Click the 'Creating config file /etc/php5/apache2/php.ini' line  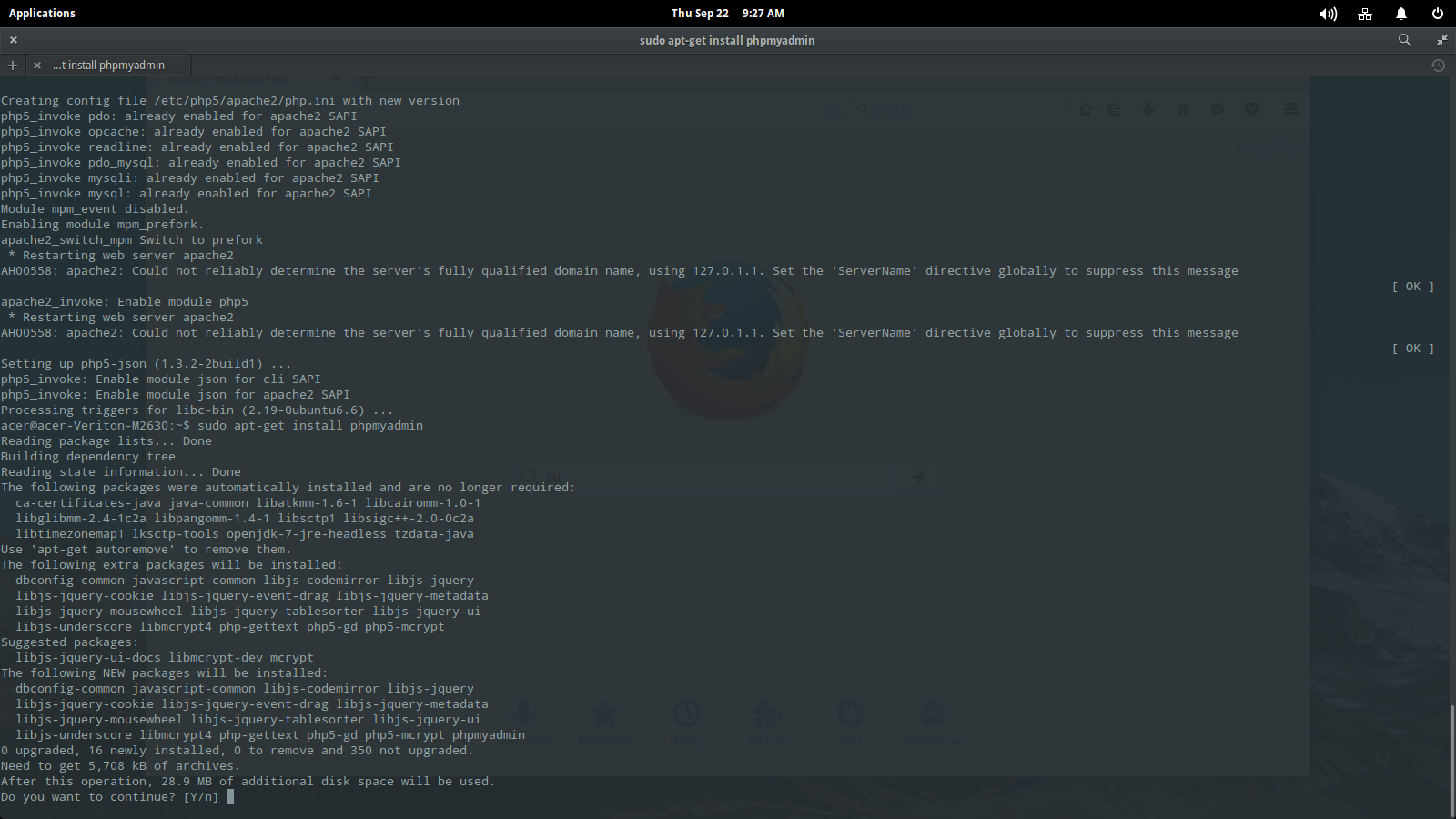(230, 101)
